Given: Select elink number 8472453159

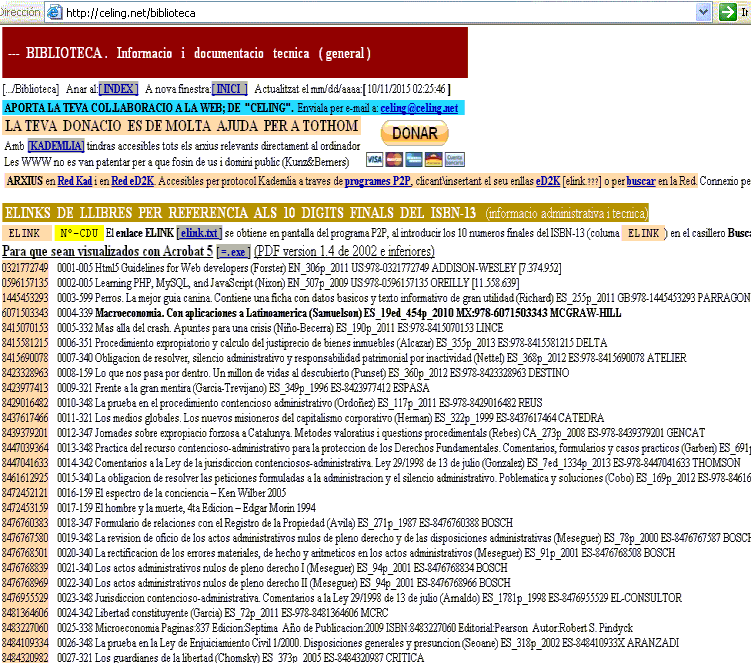Looking at the screenshot, I should click(25, 508).
